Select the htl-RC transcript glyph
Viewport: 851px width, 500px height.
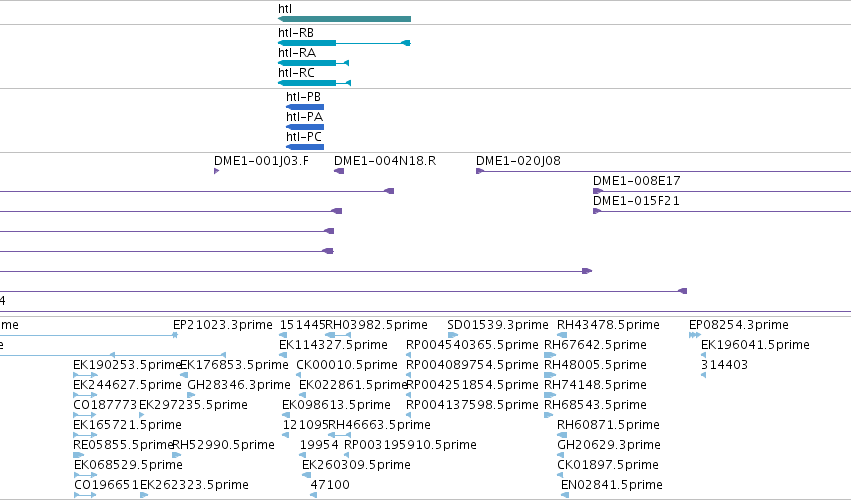[x=314, y=83]
